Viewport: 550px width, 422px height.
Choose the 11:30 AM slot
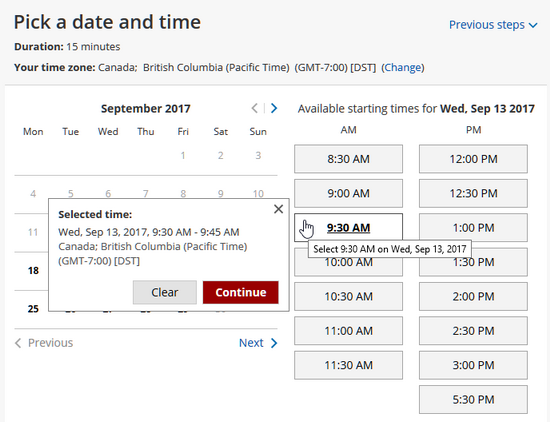coord(348,365)
